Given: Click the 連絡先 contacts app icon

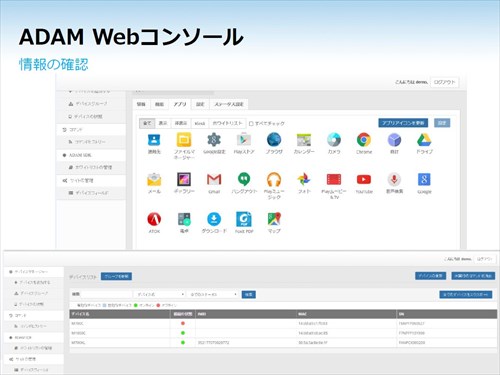Looking at the screenshot, I should tap(154, 140).
